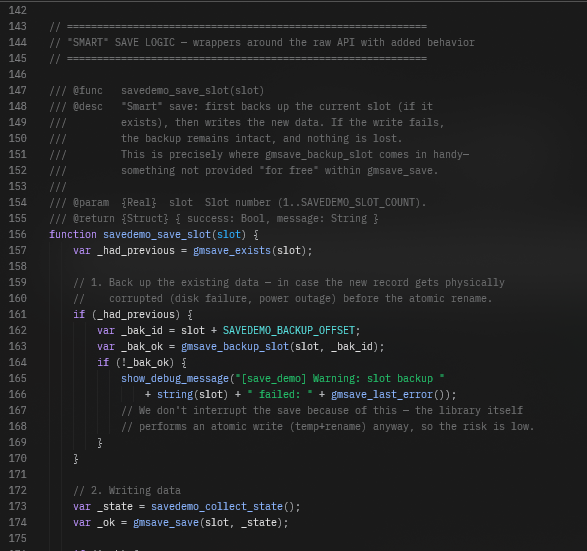Click the "corrupted (disk failure" comment line

pos(283,299)
